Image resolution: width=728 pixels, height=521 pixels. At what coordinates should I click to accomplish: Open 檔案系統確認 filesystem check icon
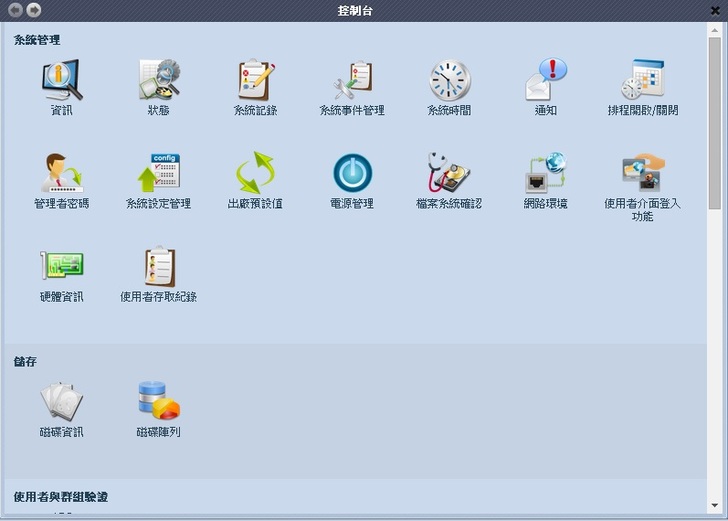tap(449, 173)
